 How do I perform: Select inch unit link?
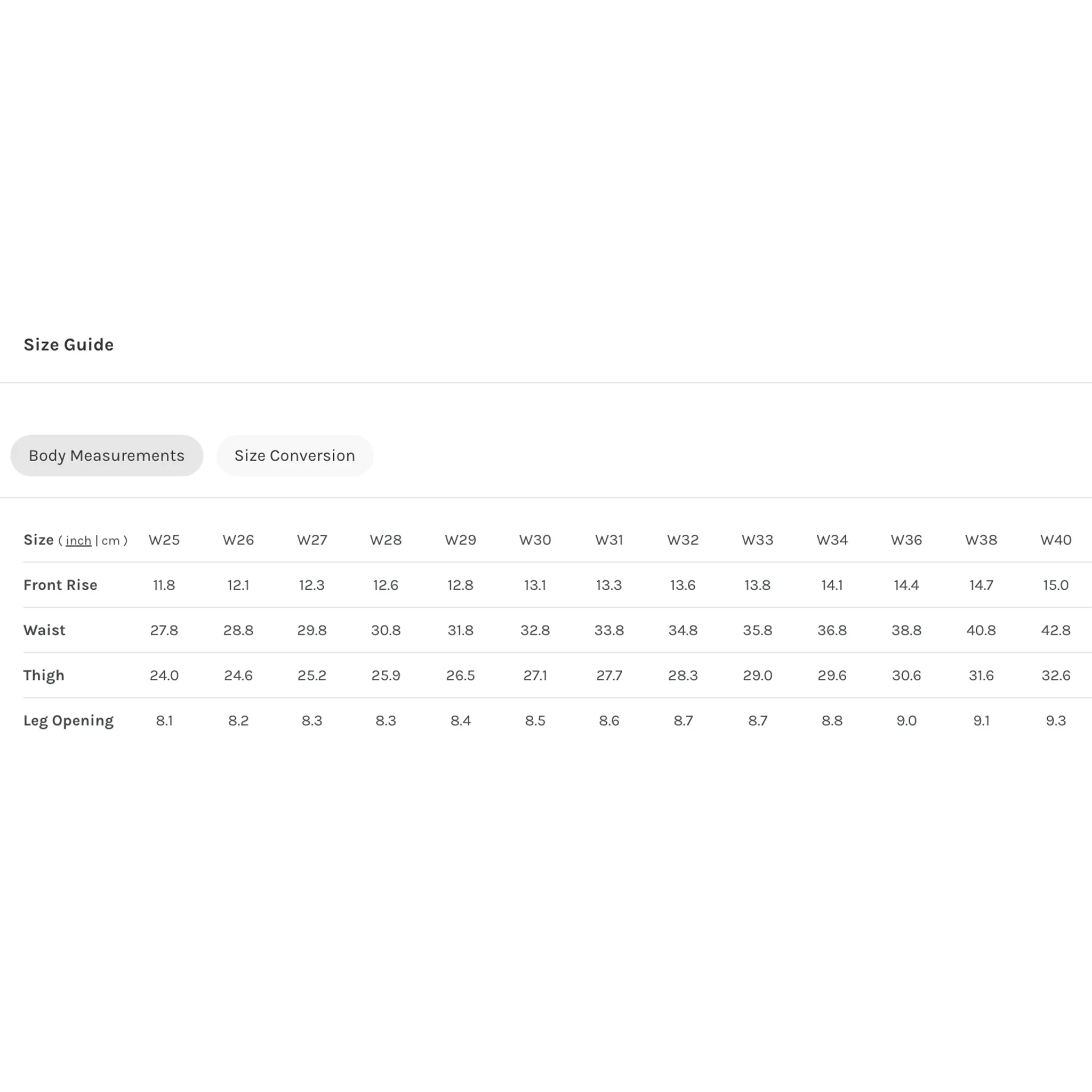(x=78, y=540)
